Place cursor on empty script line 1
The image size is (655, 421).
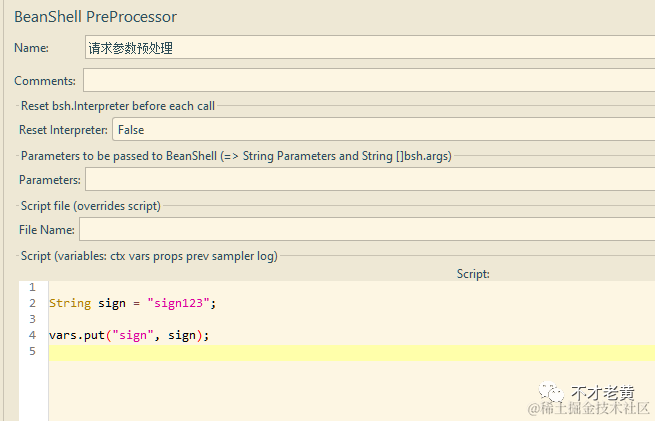point(352,287)
